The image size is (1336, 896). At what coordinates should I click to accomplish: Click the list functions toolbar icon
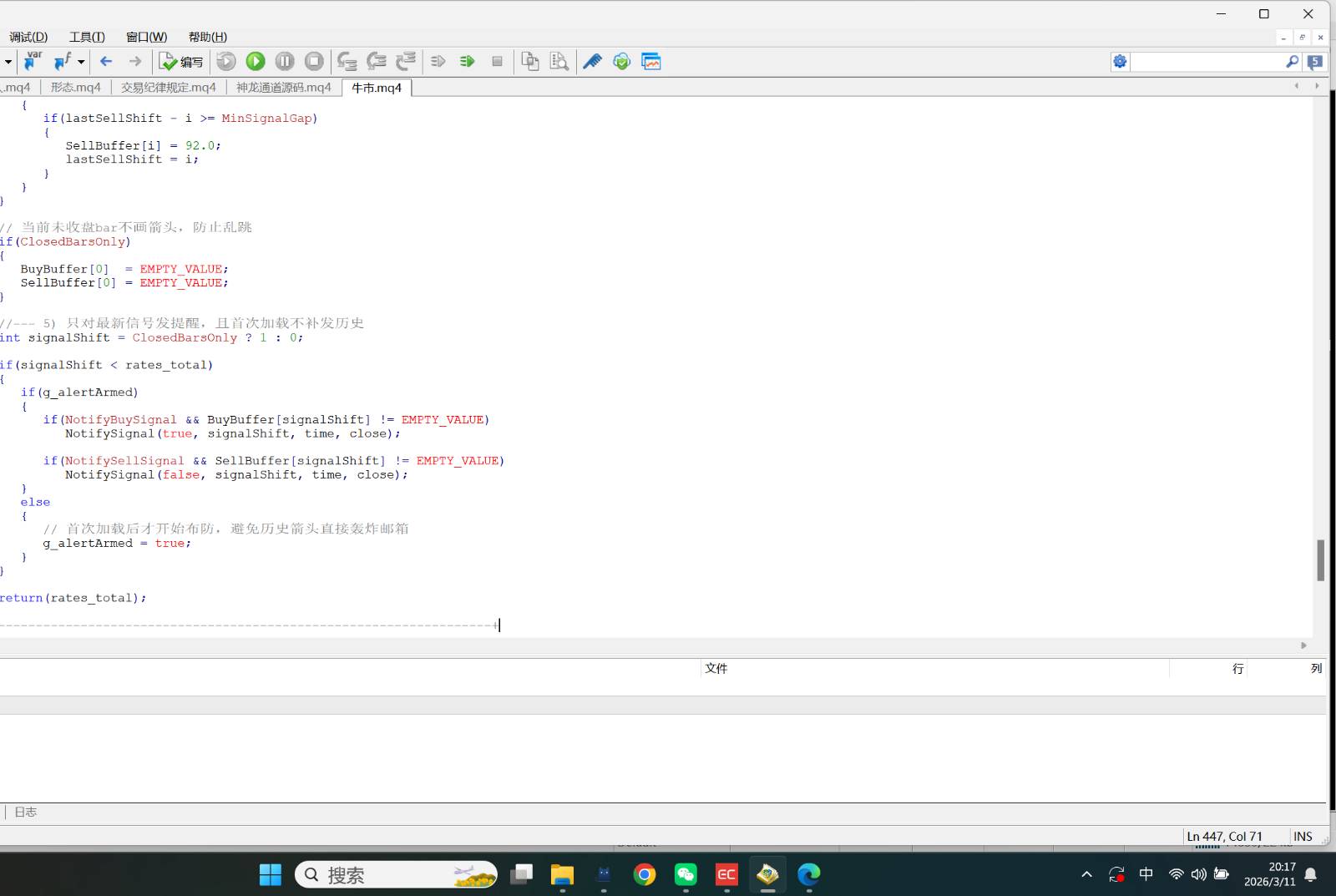[62, 61]
